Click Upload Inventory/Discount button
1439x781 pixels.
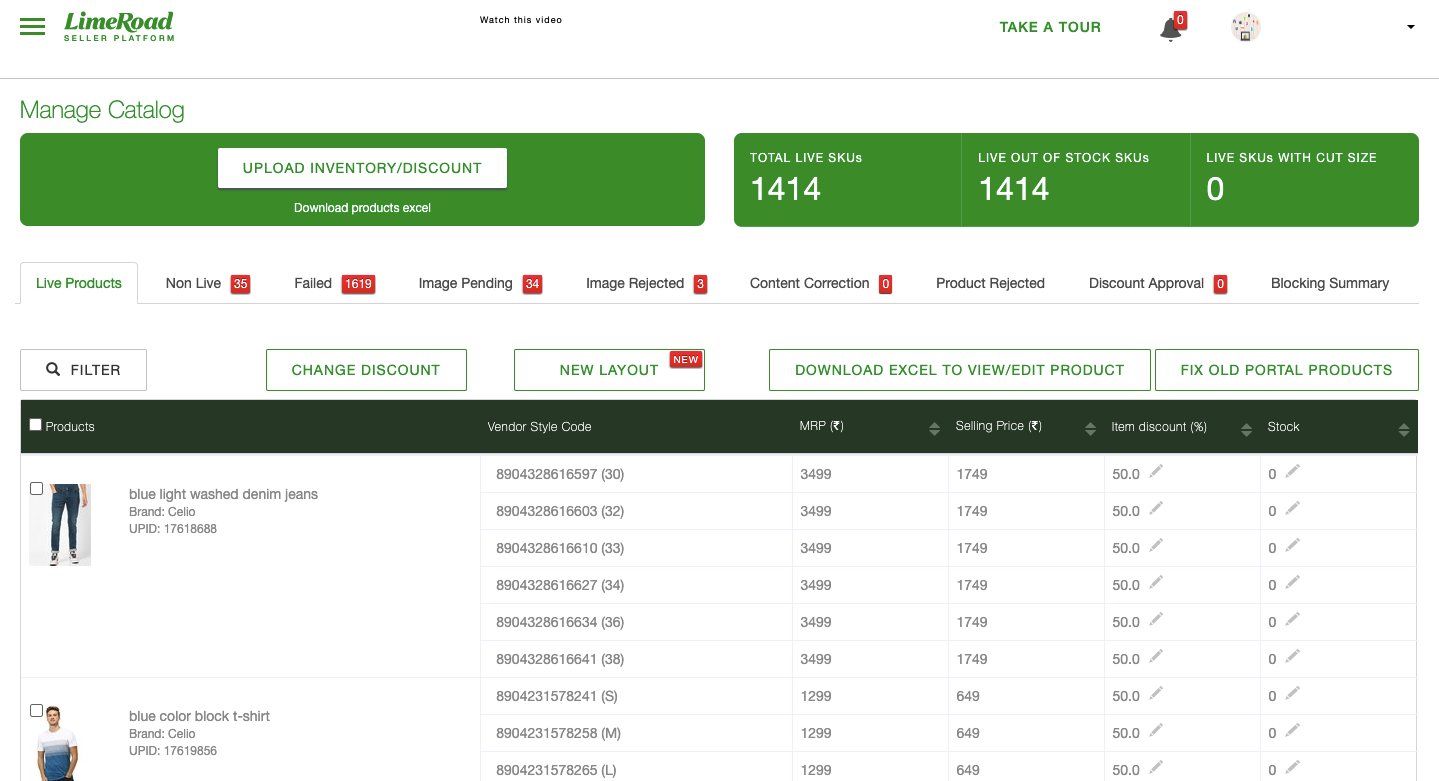[362, 168]
